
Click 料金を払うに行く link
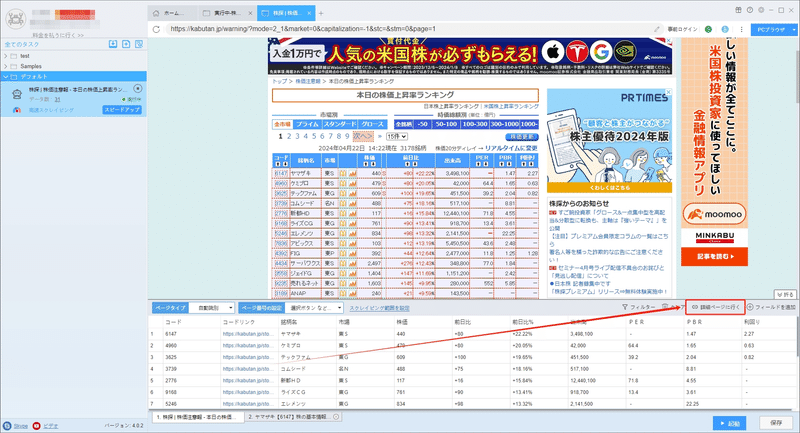pyautogui.click(x=58, y=35)
